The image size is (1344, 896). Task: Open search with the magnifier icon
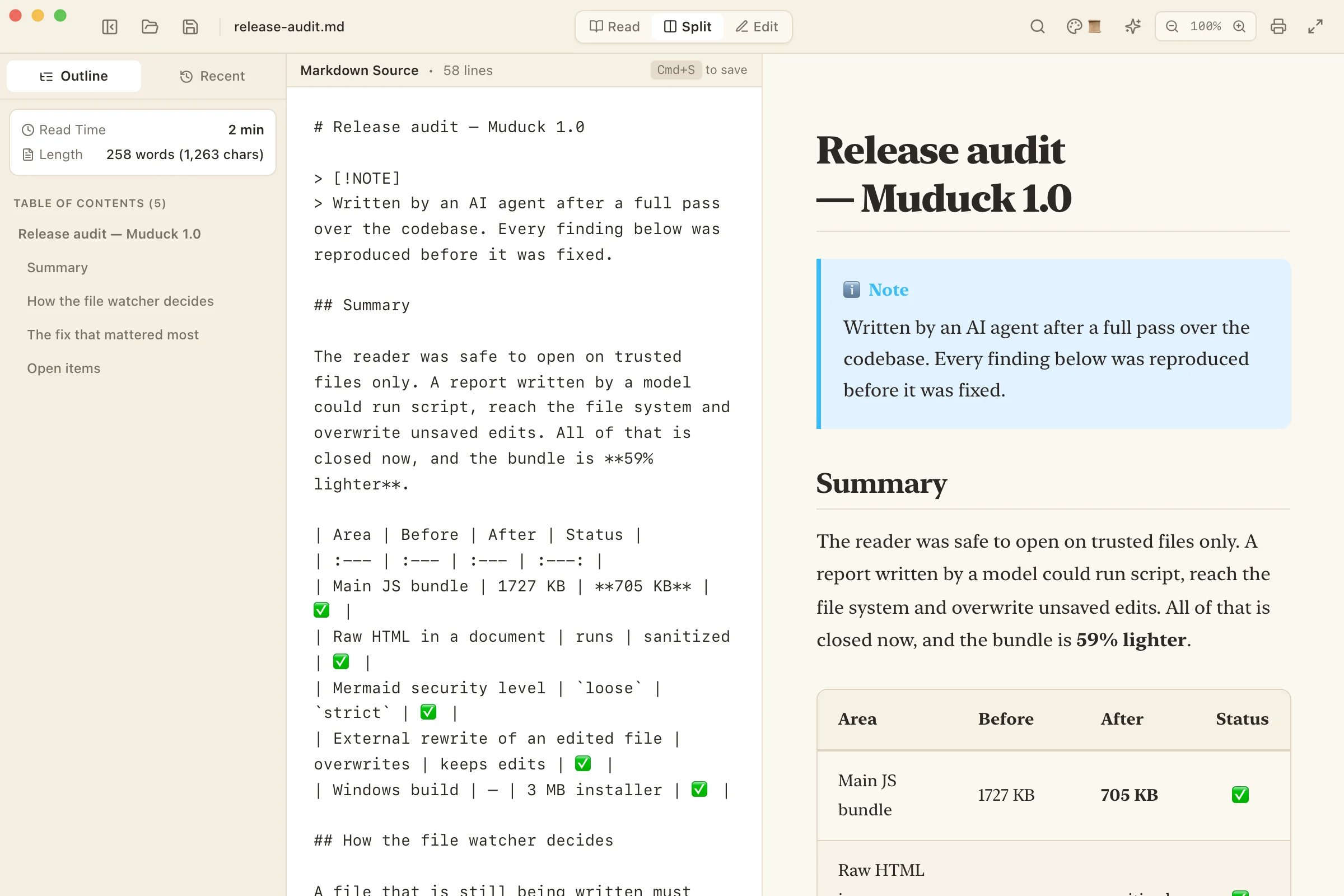(1038, 26)
